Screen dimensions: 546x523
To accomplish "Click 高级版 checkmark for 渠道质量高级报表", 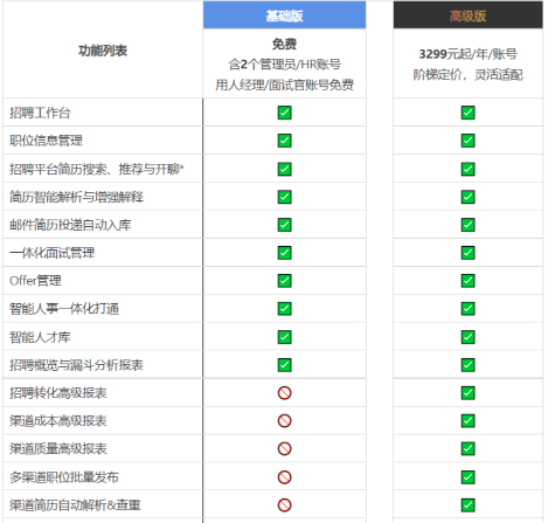I will tap(468, 448).
